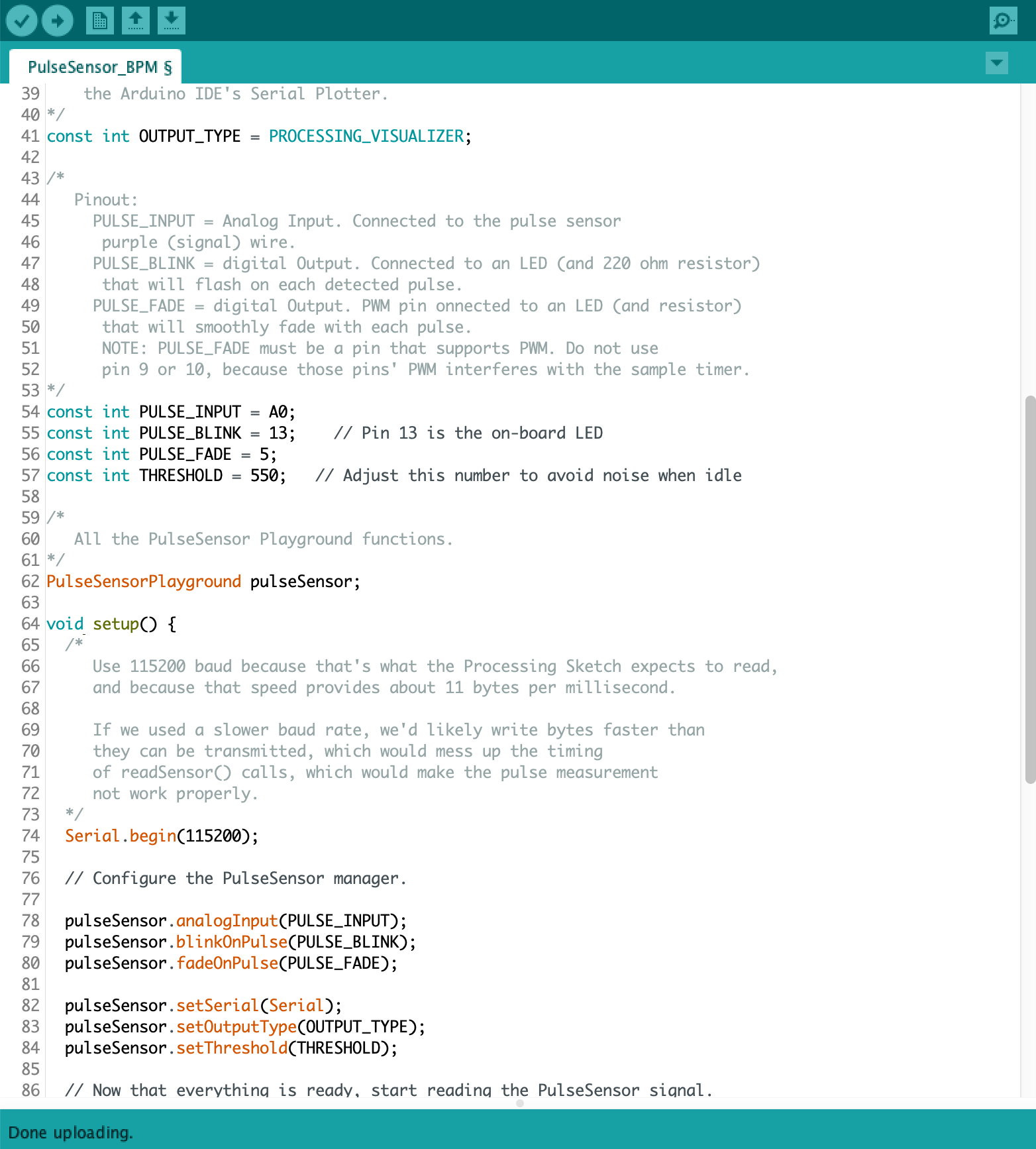Click Serial.begin(115200) statement
This screenshot has width=1036, height=1149.
tap(162, 836)
